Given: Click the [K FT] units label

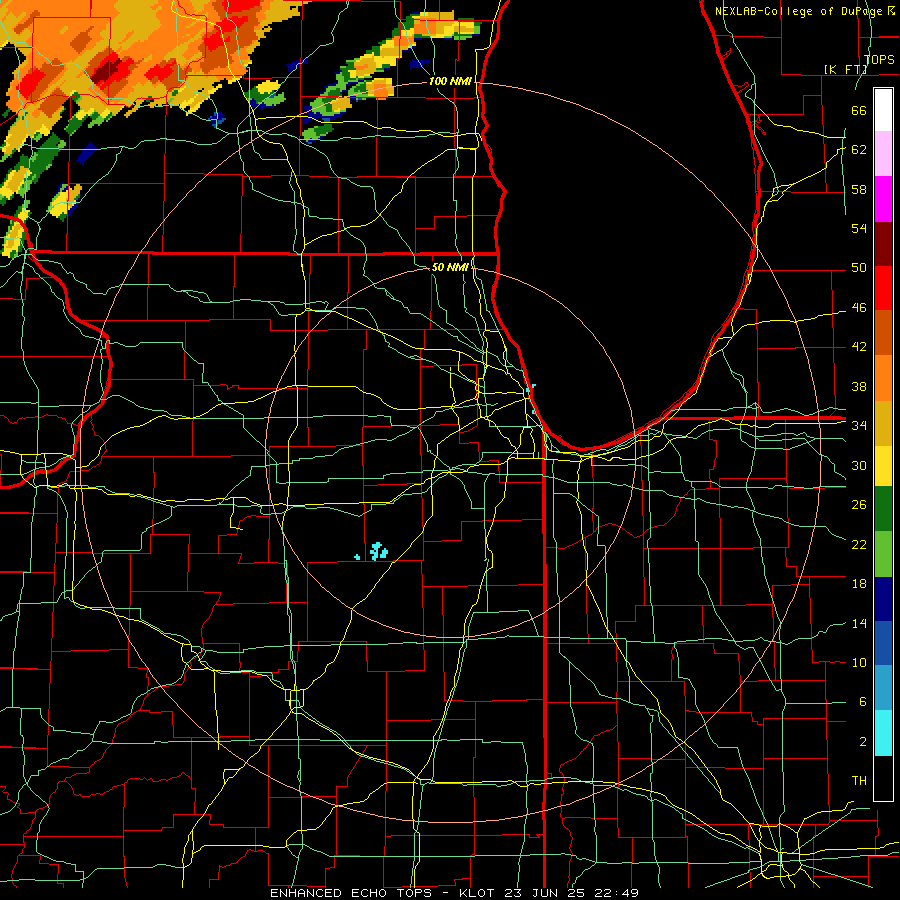Looking at the screenshot, I should (845, 69).
